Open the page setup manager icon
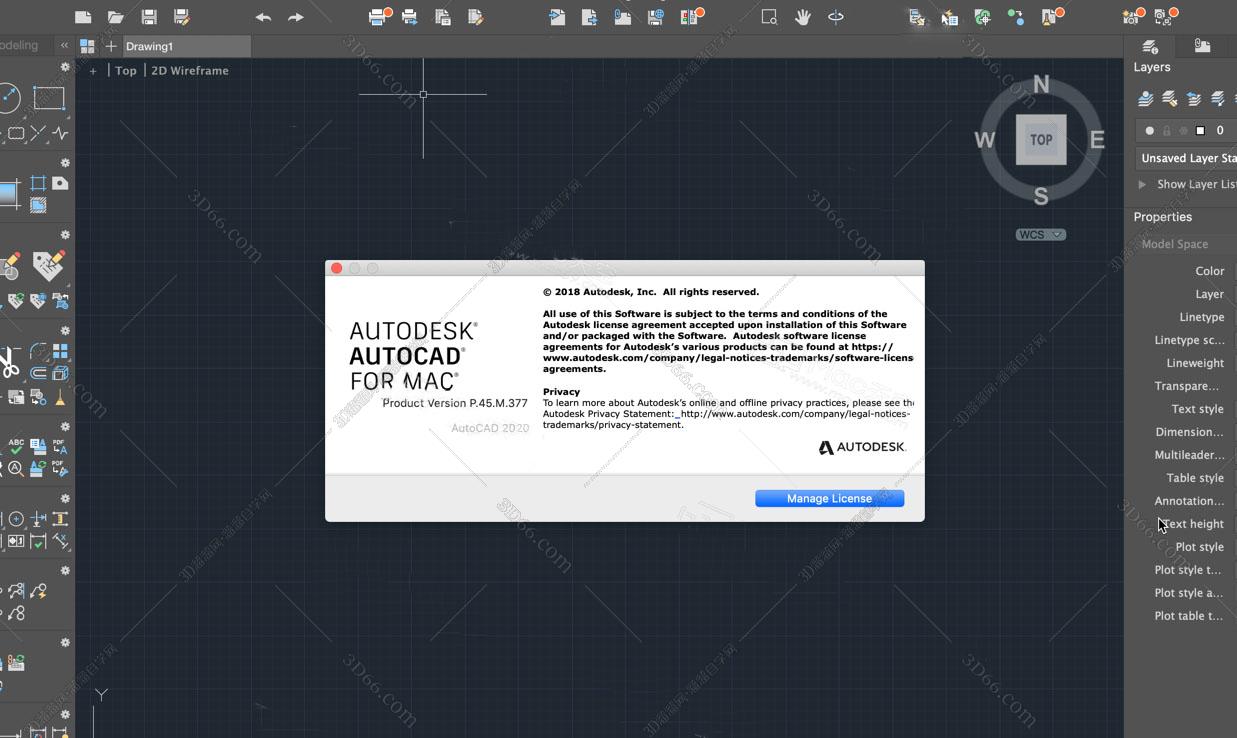 (x=442, y=17)
